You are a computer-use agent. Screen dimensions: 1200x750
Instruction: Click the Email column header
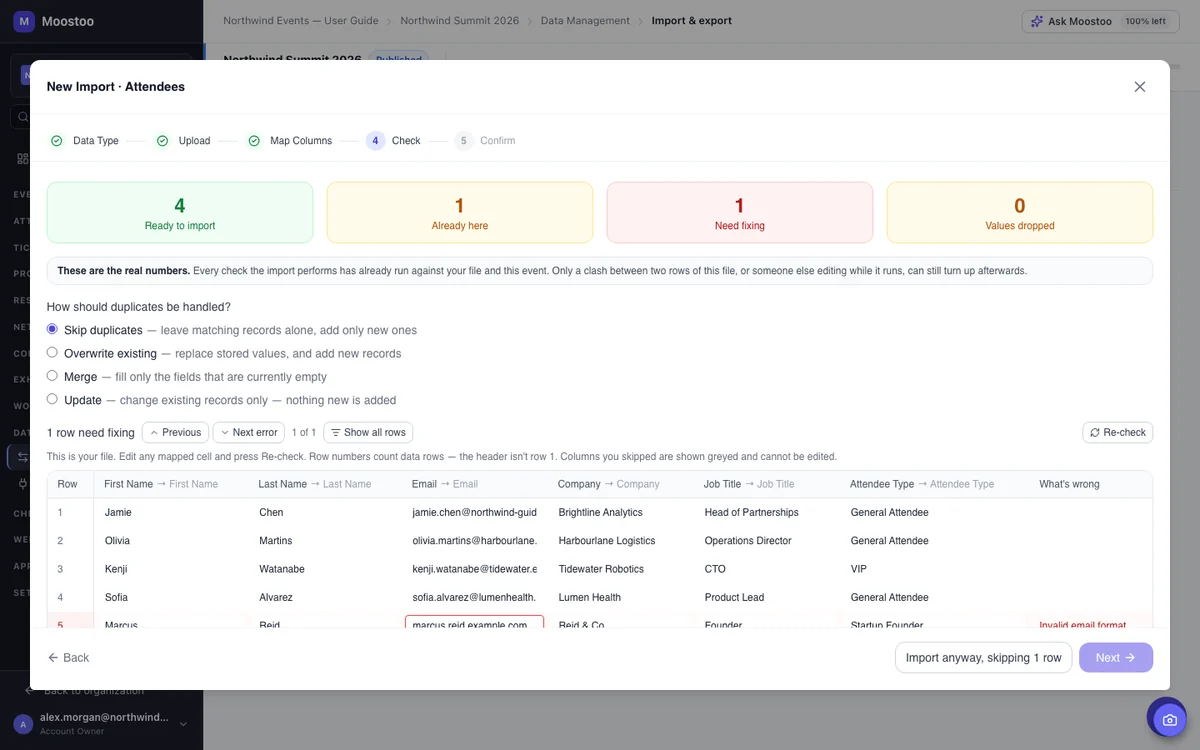pos(445,484)
